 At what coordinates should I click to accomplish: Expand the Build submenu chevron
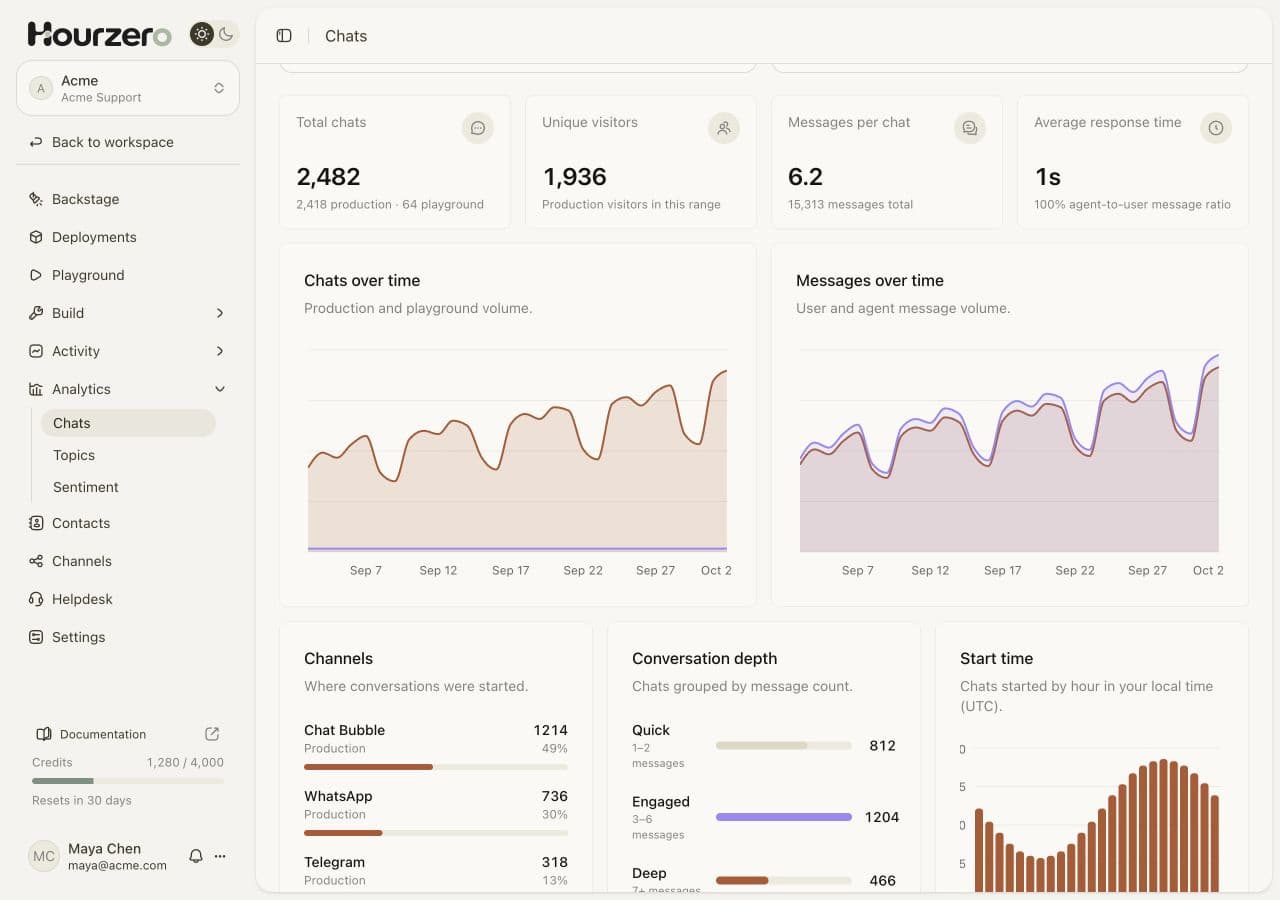[x=220, y=313]
